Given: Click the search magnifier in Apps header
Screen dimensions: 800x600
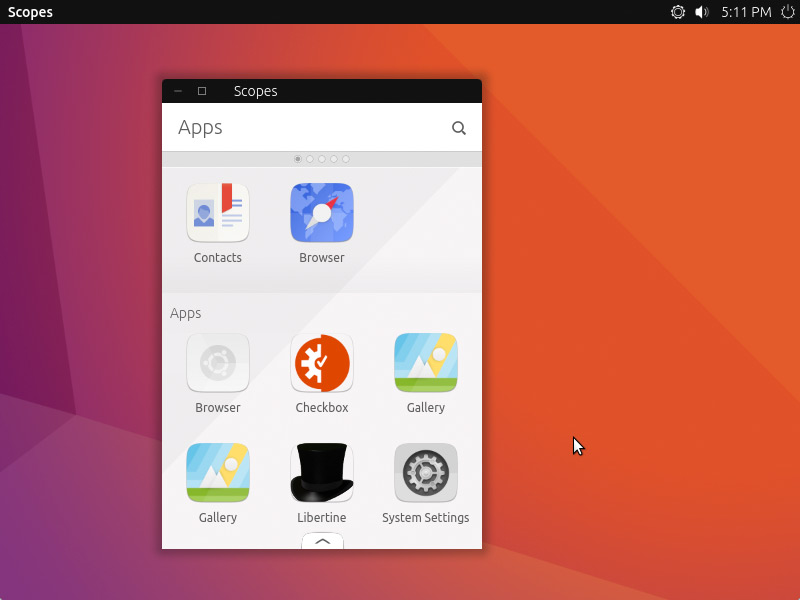Looking at the screenshot, I should tap(459, 128).
